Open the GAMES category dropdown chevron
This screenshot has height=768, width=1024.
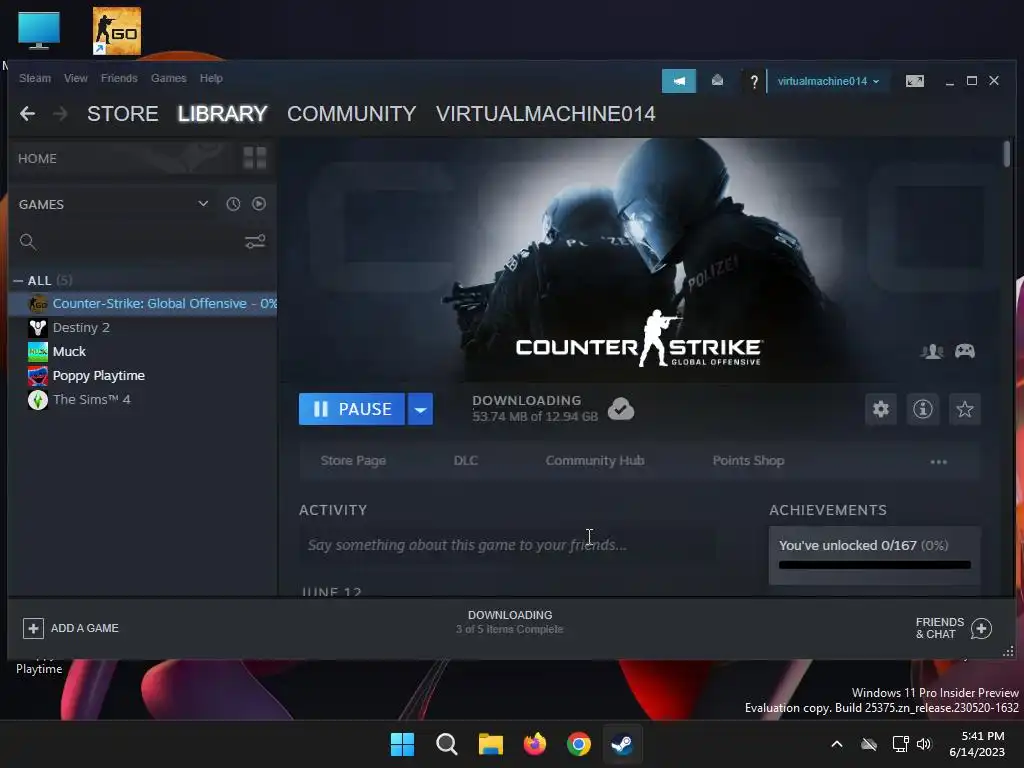coord(203,204)
